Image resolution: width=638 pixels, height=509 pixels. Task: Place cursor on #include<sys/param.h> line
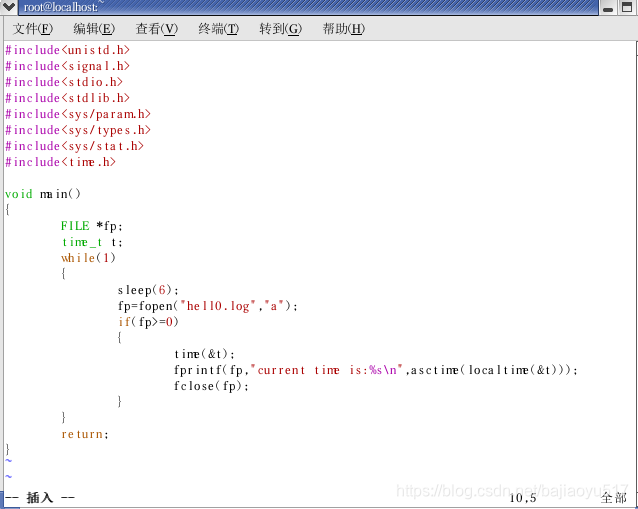pyautogui.click(x=78, y=114)
